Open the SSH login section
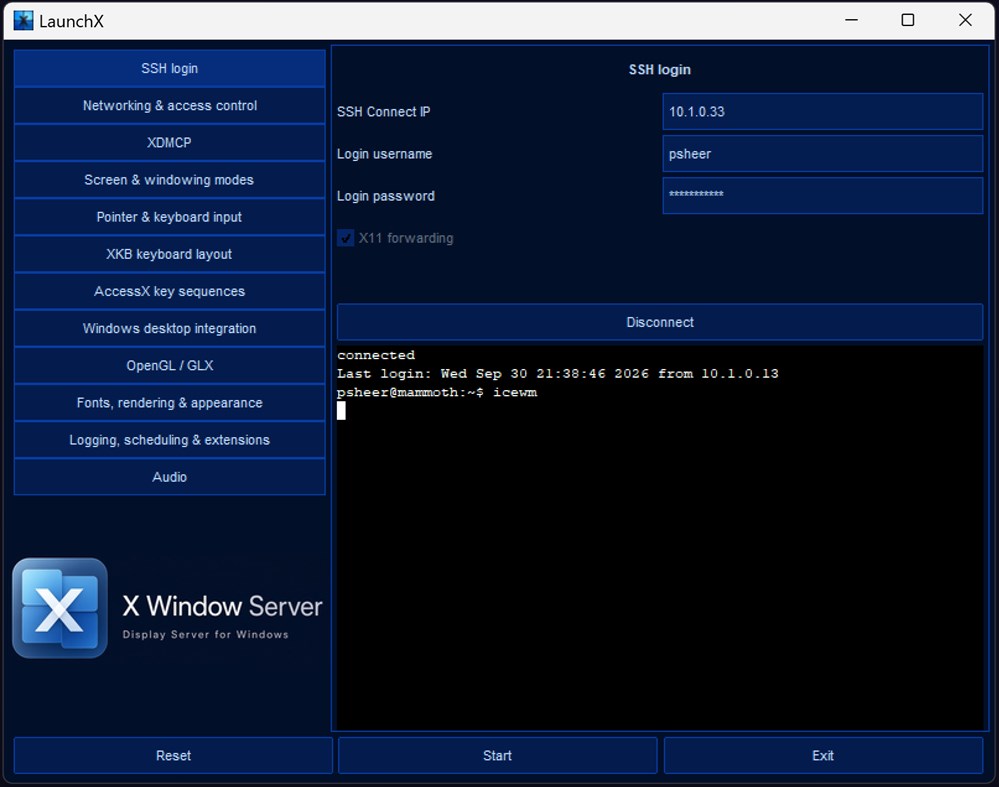The width and height of the screenshot is (999, 787). 169,68
